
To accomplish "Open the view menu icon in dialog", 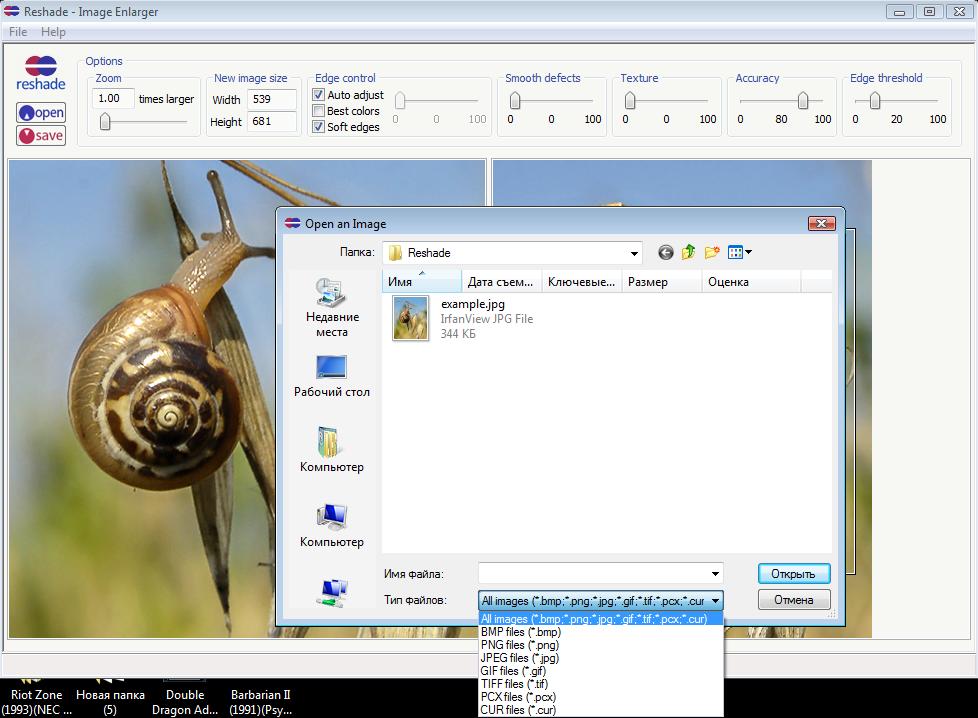I will click(740, 253).
